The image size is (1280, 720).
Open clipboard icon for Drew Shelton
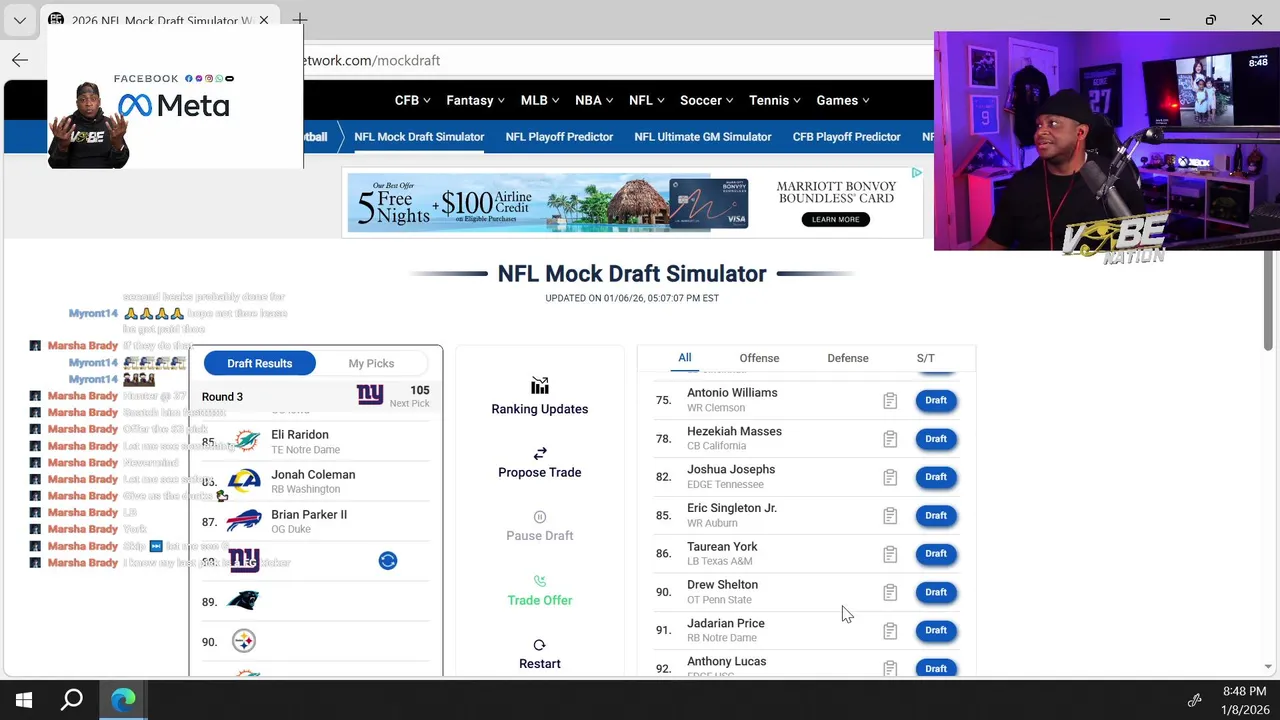(890, 592)
